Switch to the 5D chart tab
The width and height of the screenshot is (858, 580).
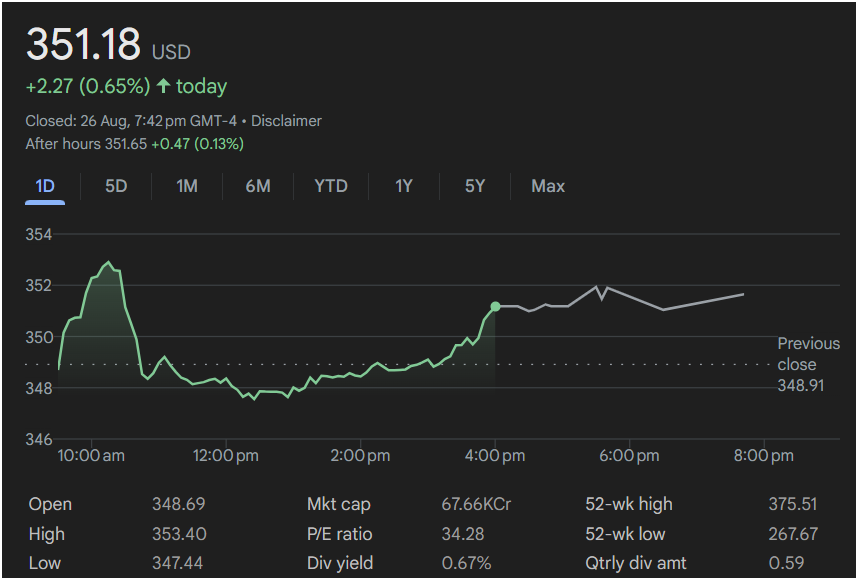116,186
